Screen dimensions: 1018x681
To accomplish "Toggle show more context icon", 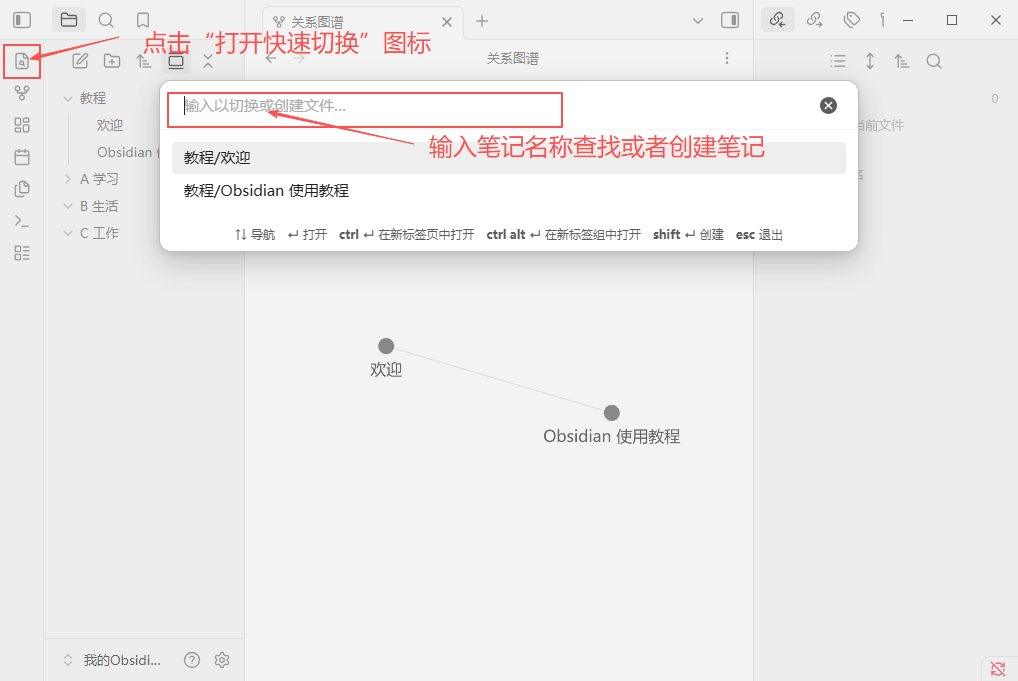I will click(x=869, y=61).
